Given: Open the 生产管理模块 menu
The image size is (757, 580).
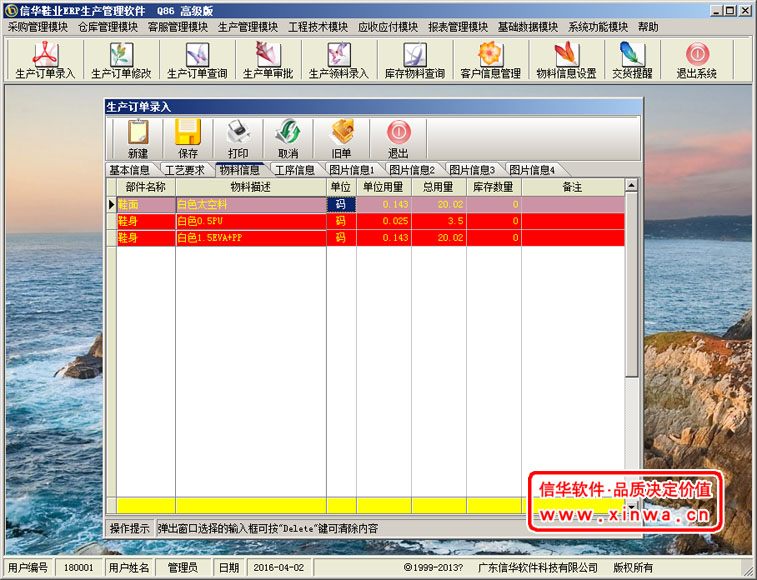Looking at the screenshot, I should [248, 27].
